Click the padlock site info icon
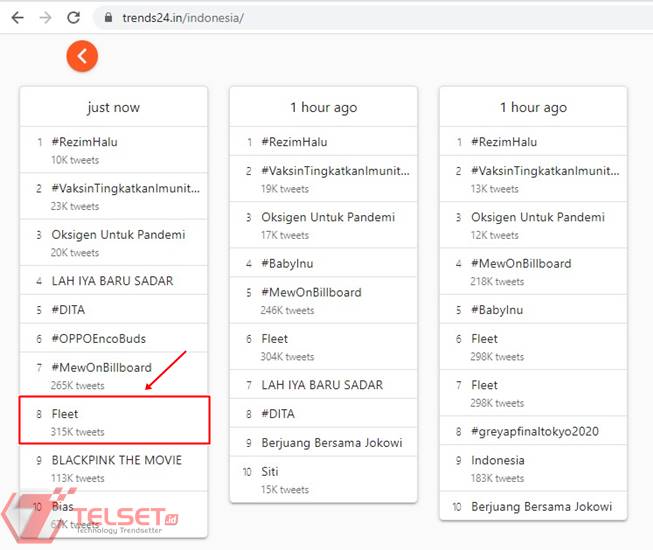Screen dimensions: 653x550 point(108,19)
